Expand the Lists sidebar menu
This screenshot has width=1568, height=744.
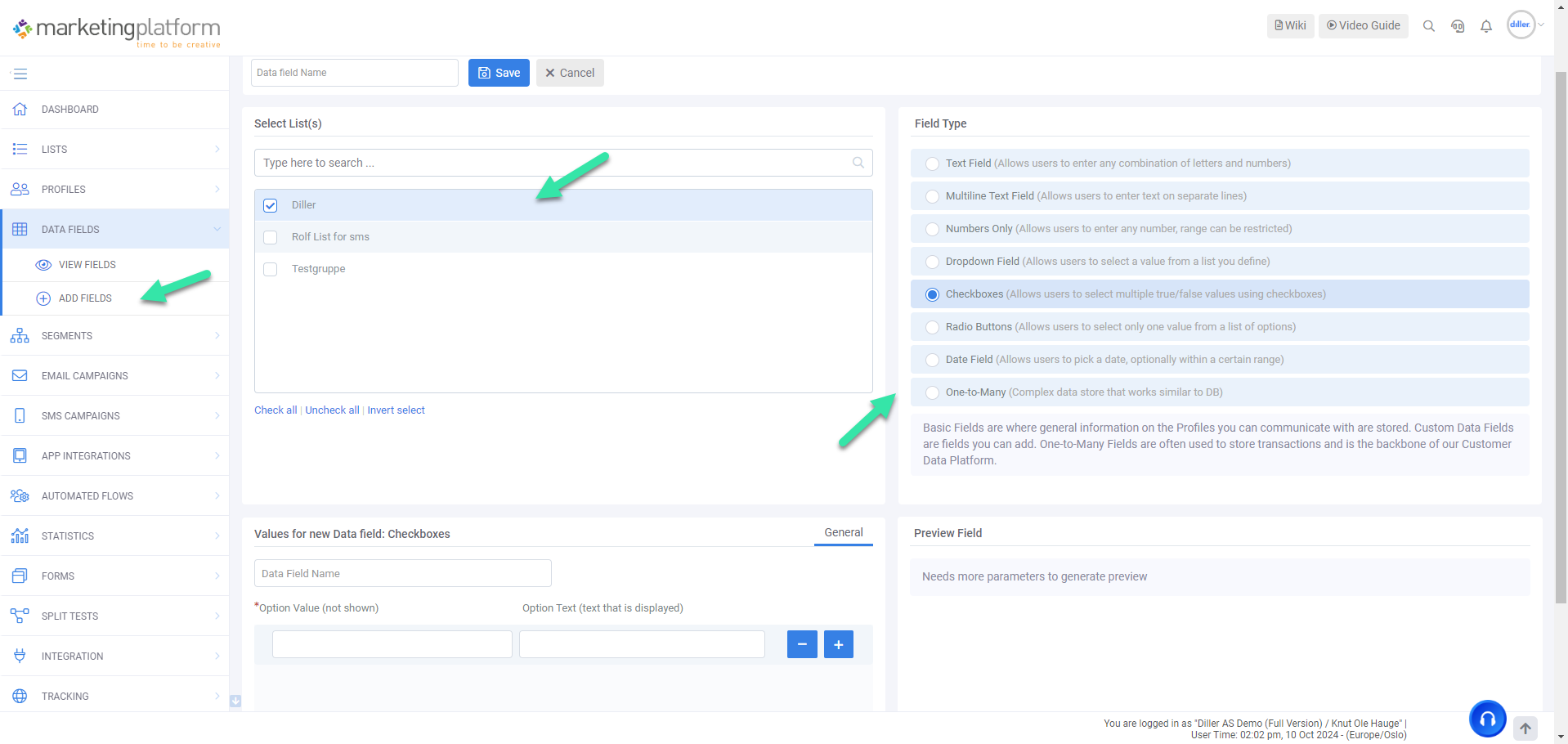(x=114, y=149)
